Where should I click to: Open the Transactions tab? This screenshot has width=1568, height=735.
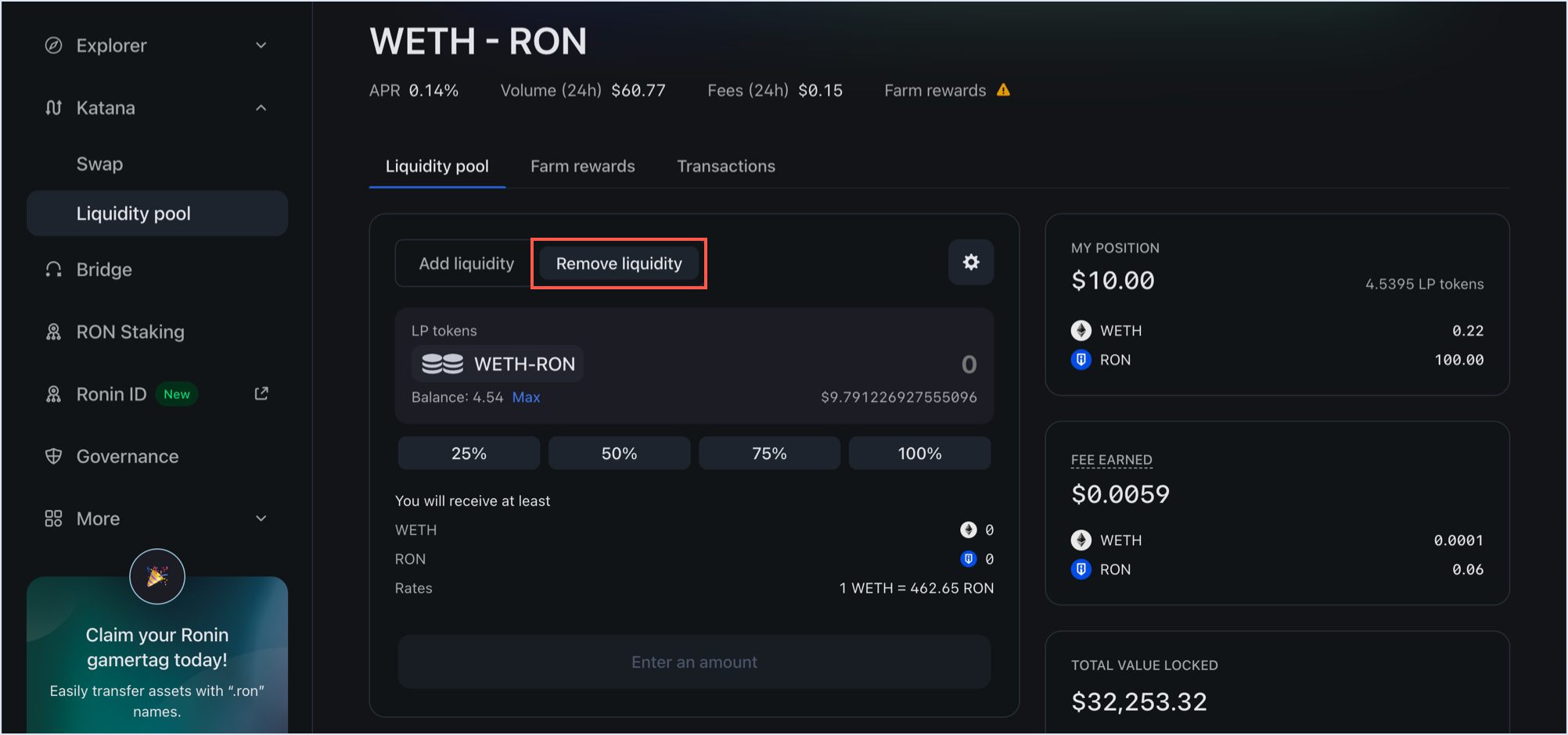726,166
